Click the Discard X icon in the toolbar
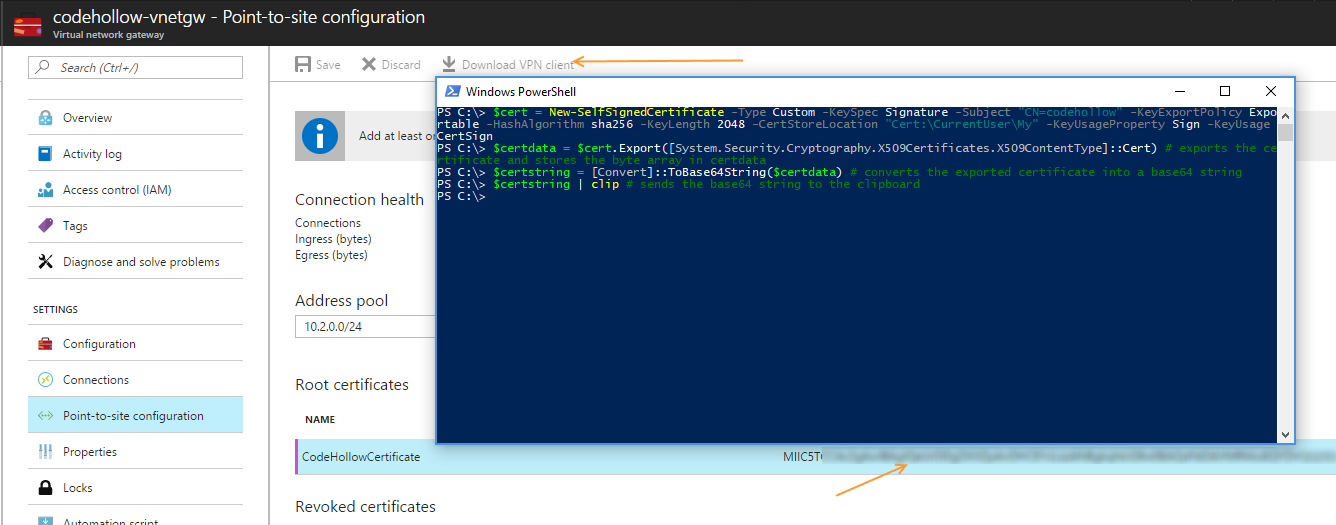This screenshot has width=1336, height=525. click(x=368, y=64)
